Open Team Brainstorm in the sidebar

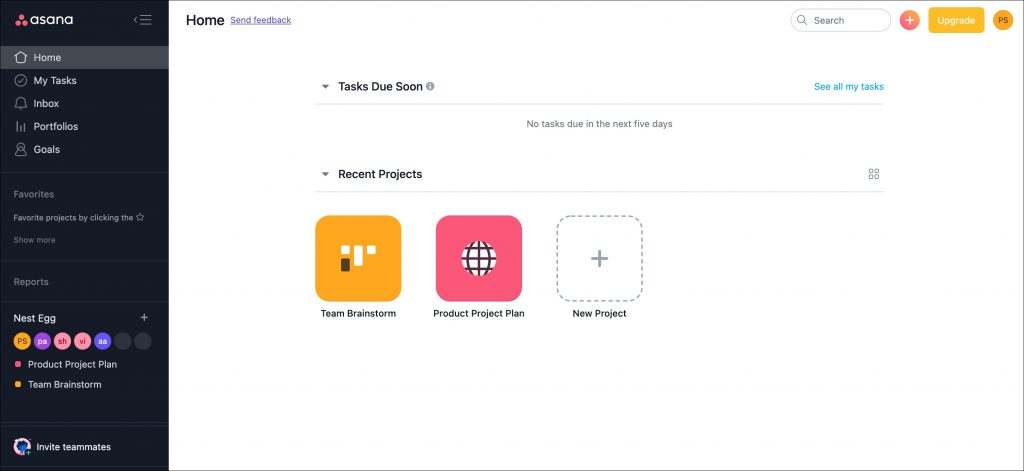(x=65, y=384)
